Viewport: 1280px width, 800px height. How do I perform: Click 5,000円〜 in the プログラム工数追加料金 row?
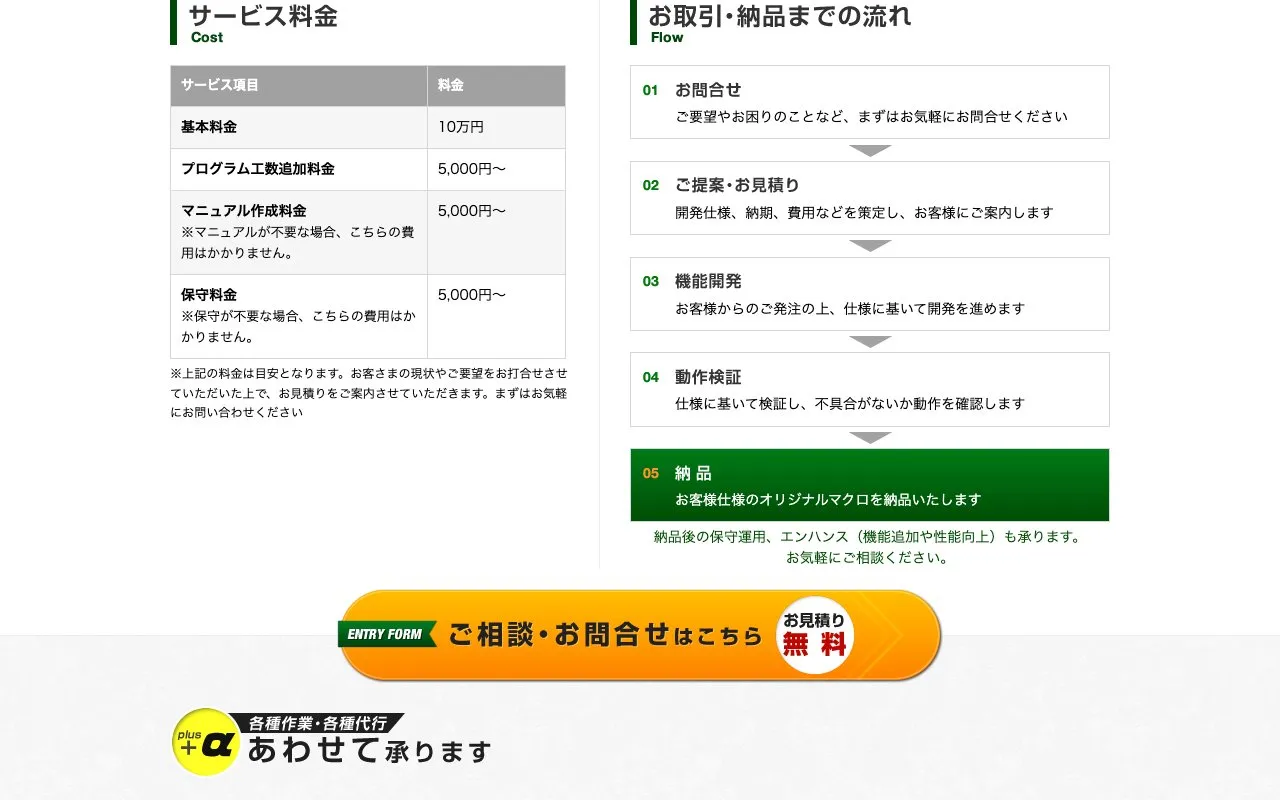click(472, 169)
